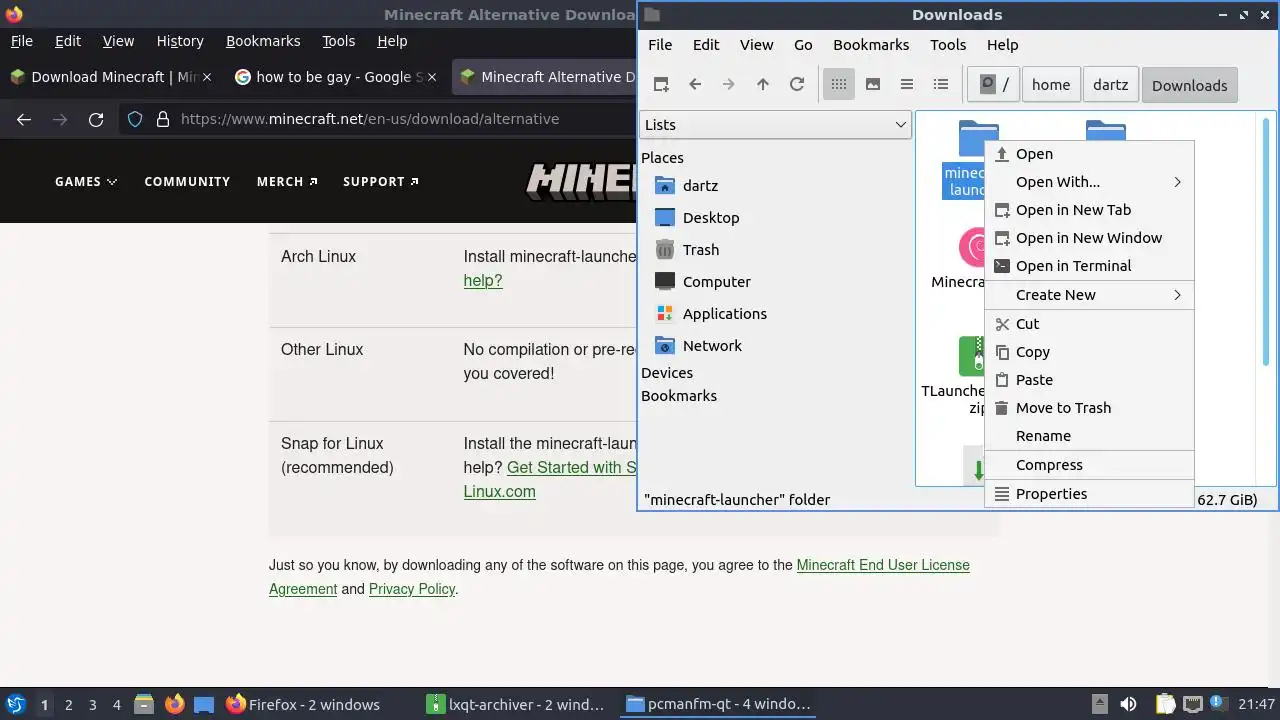
Task: Click the dartz path button
Action: point(1110,85)
